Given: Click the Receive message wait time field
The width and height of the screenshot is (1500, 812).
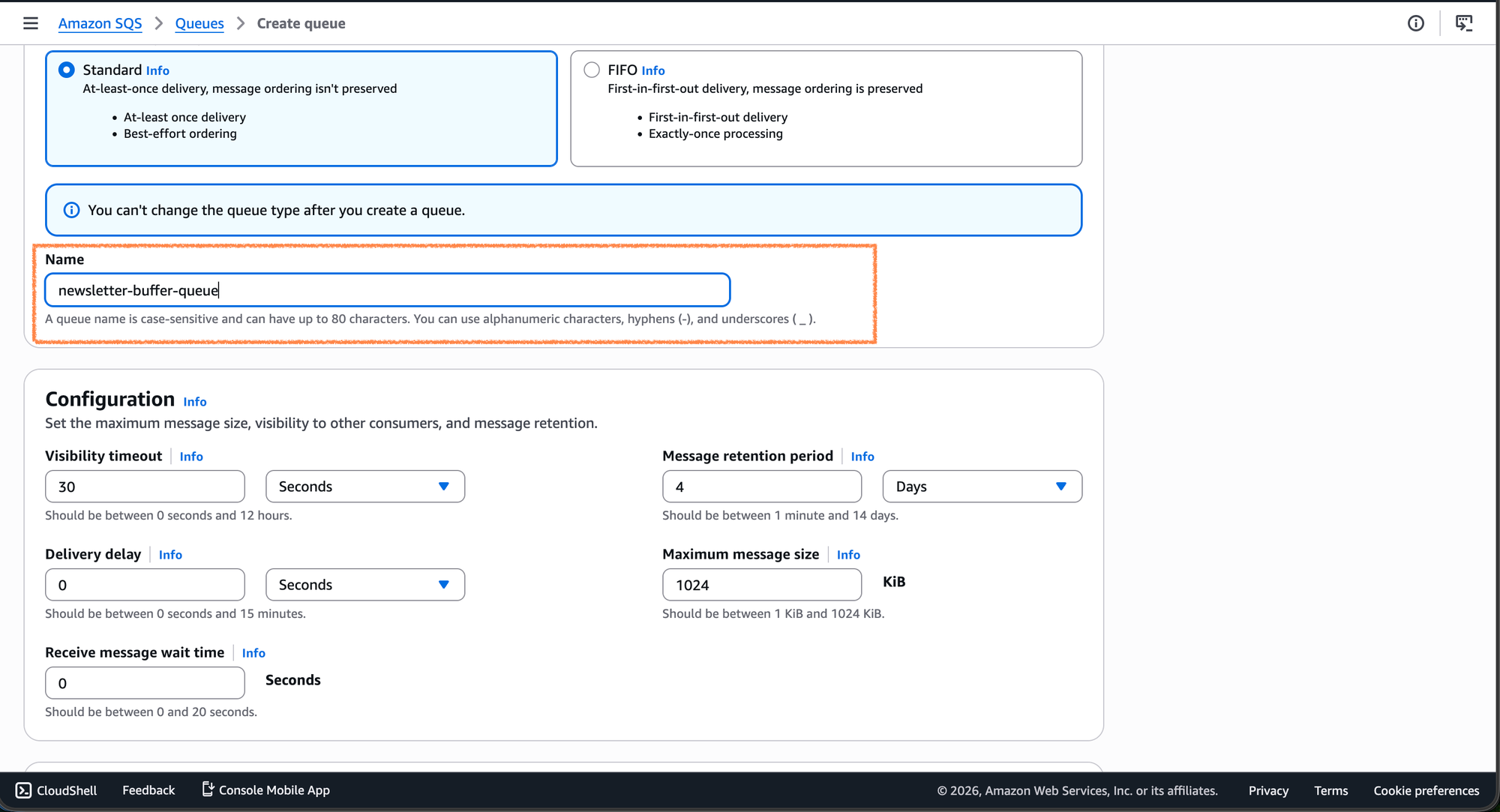Looking at the screenshot, I should click(145, 683).
